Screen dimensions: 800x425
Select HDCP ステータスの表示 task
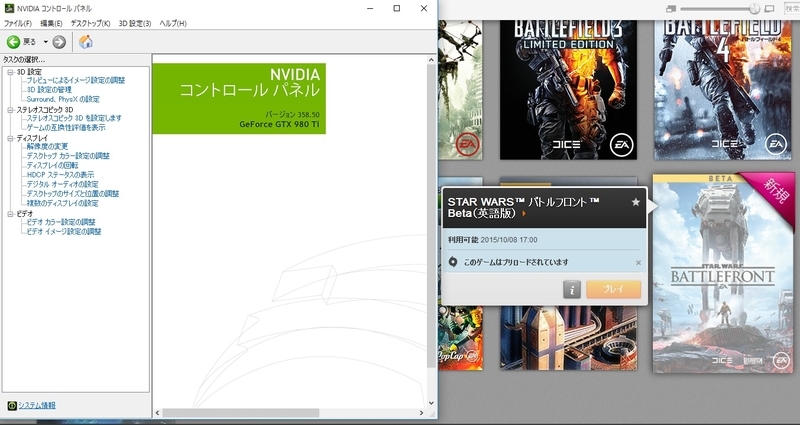click(60, 174)
